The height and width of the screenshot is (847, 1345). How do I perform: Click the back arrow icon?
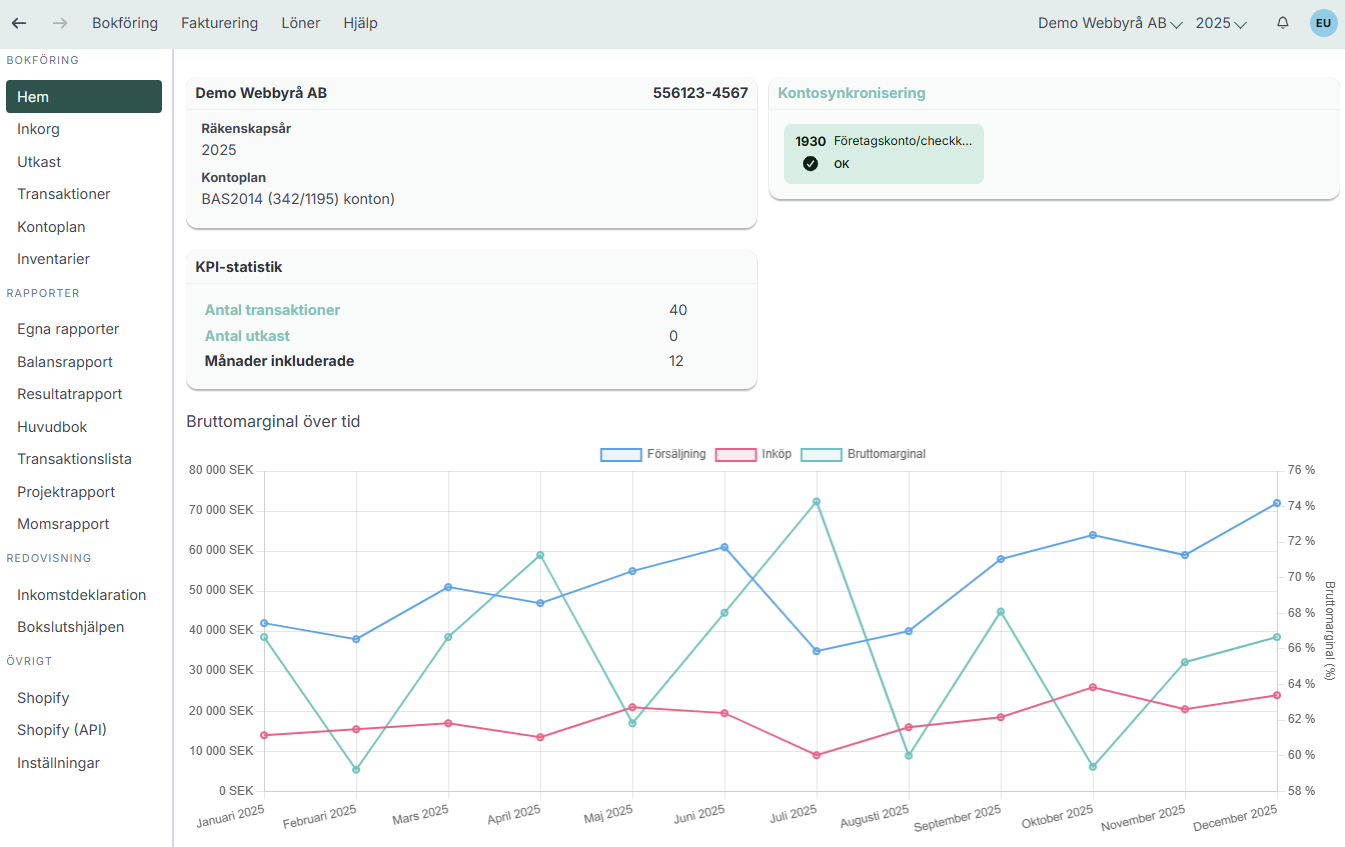(19, 23)
